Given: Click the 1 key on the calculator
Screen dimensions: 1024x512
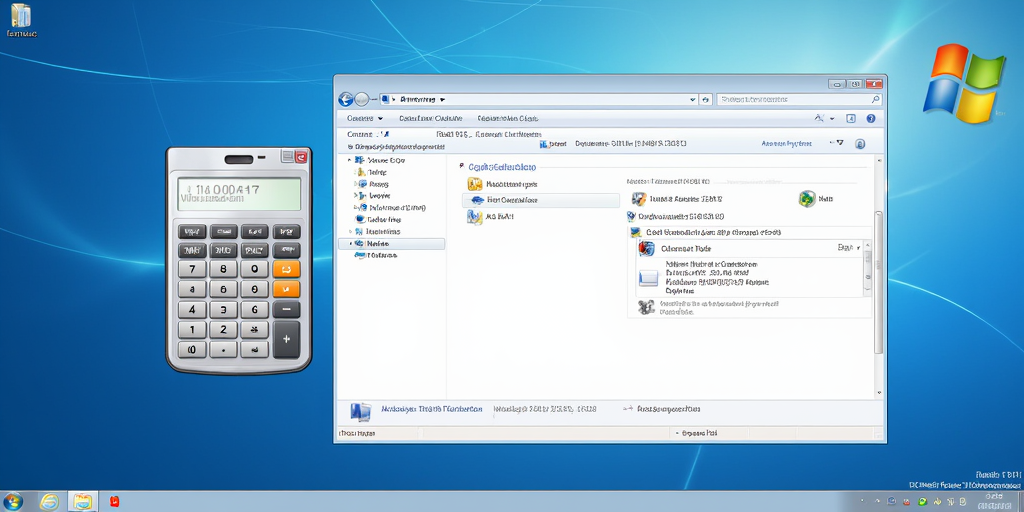Looking at the screenshot, I should [x=192, y=330].
